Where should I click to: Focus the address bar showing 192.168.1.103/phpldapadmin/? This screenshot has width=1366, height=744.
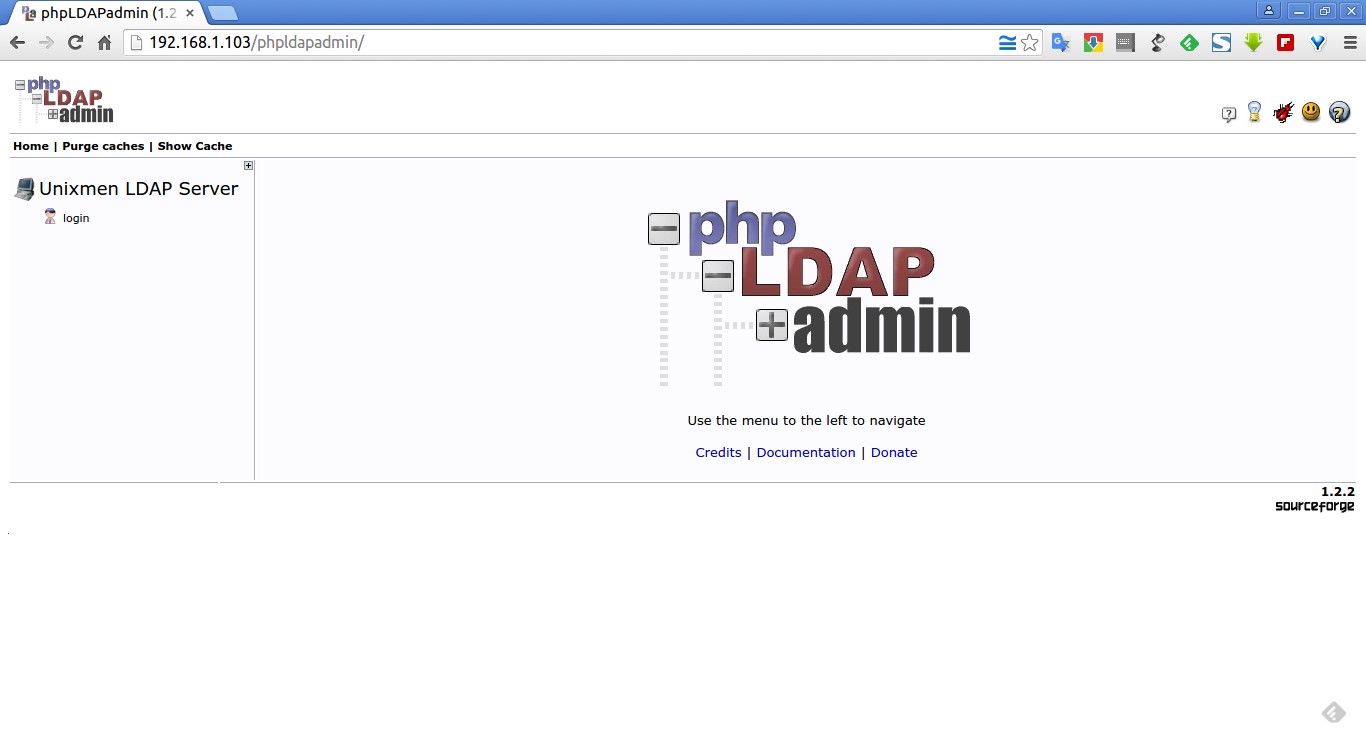[560, 42]
